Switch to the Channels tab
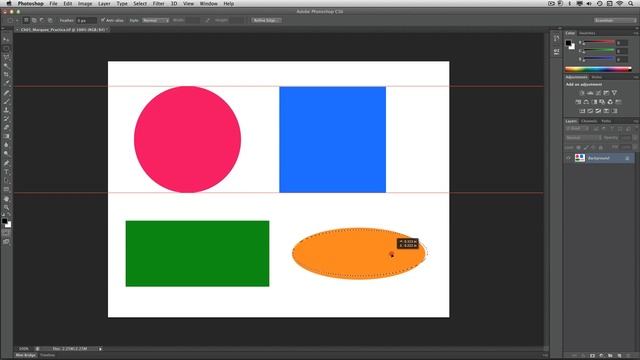 click(x=589, y=121)
